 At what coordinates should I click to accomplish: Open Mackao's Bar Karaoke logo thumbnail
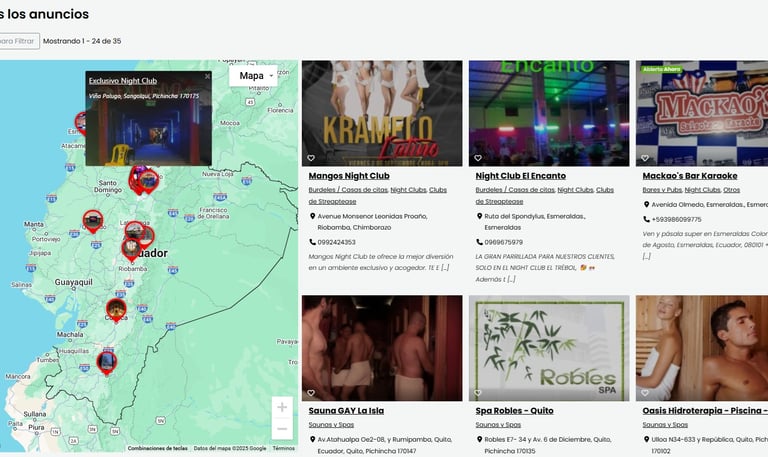point(702,113)
